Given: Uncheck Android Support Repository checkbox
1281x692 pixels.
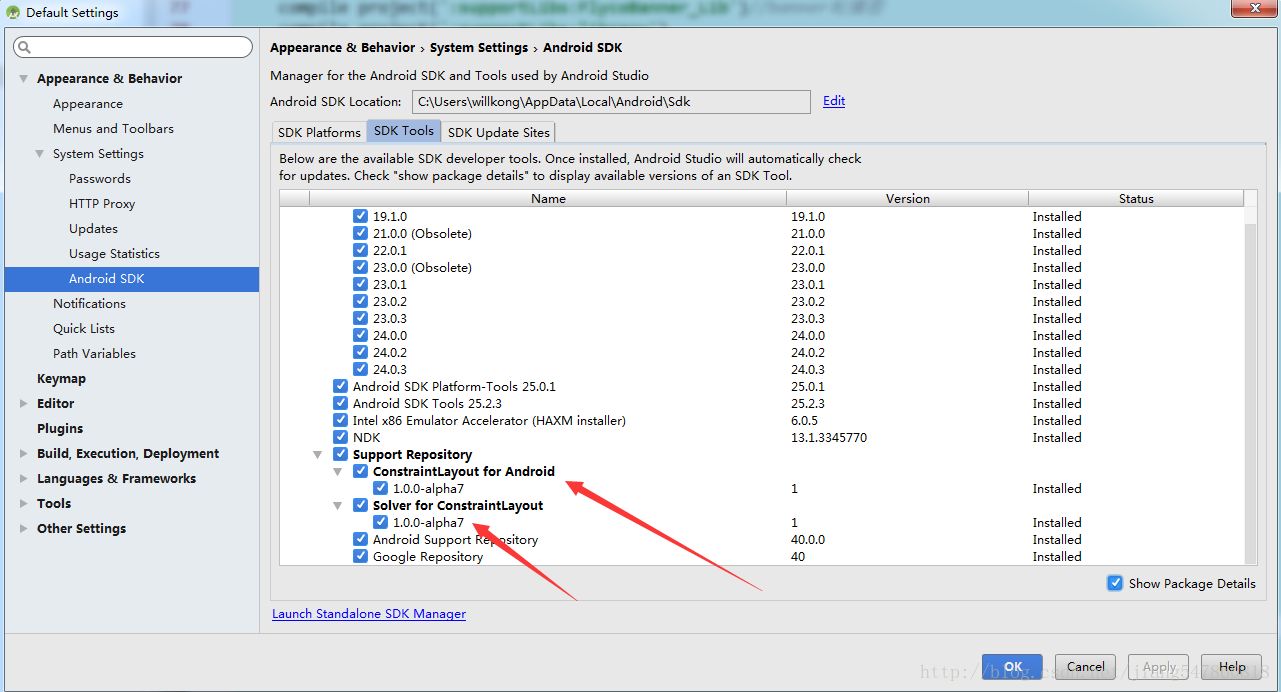Looking at the screenshot, I should tap(360, 539).
